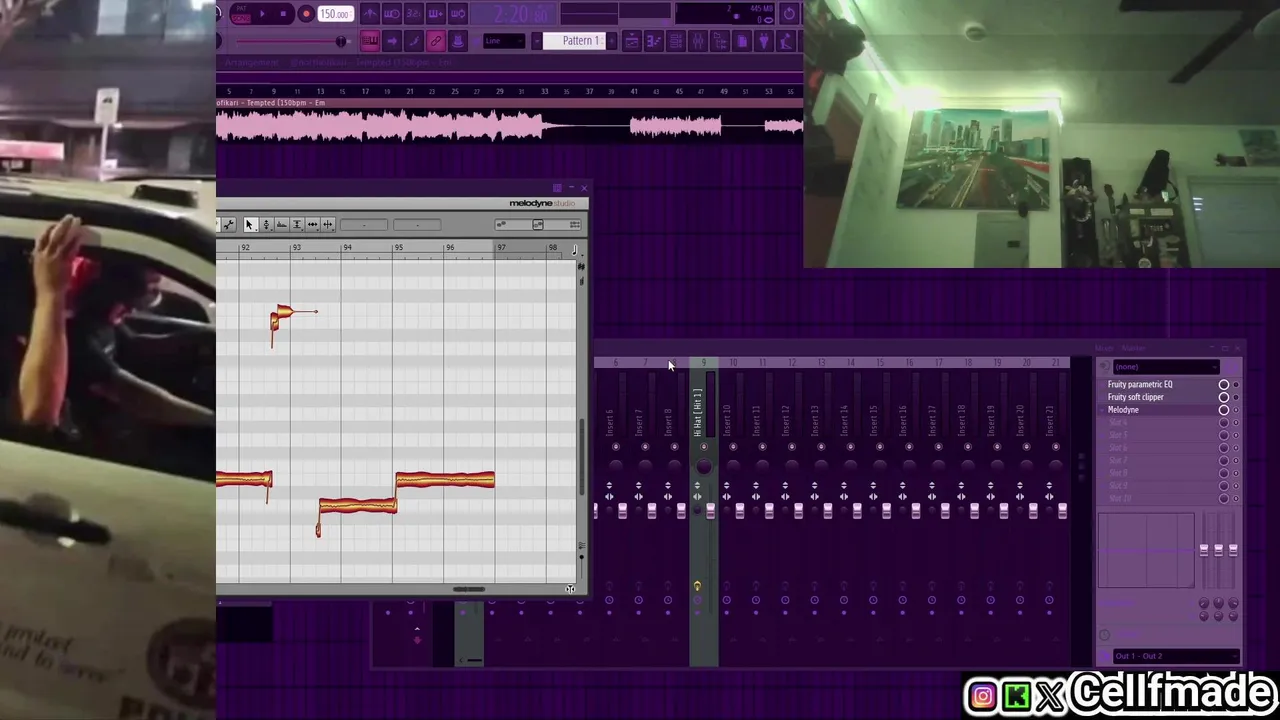Open the Melodyne quarter-note time grid dropdown
The width and height of the screenshot is (1280, 720).
tap(577, 250)
